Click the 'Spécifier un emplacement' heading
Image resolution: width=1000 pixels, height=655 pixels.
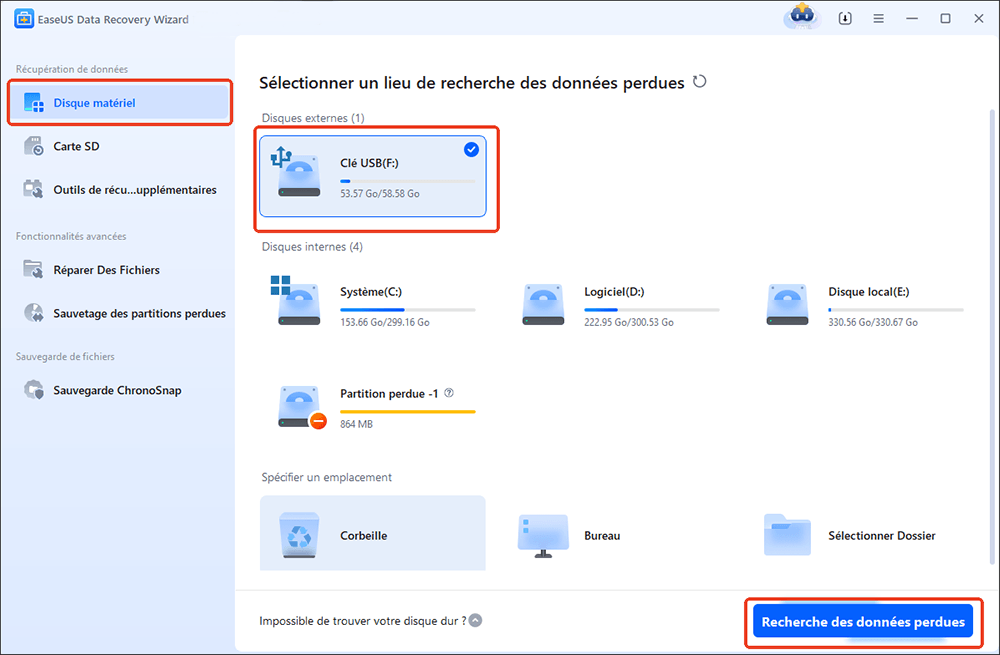pyautogui.click(x=327, y=477)
